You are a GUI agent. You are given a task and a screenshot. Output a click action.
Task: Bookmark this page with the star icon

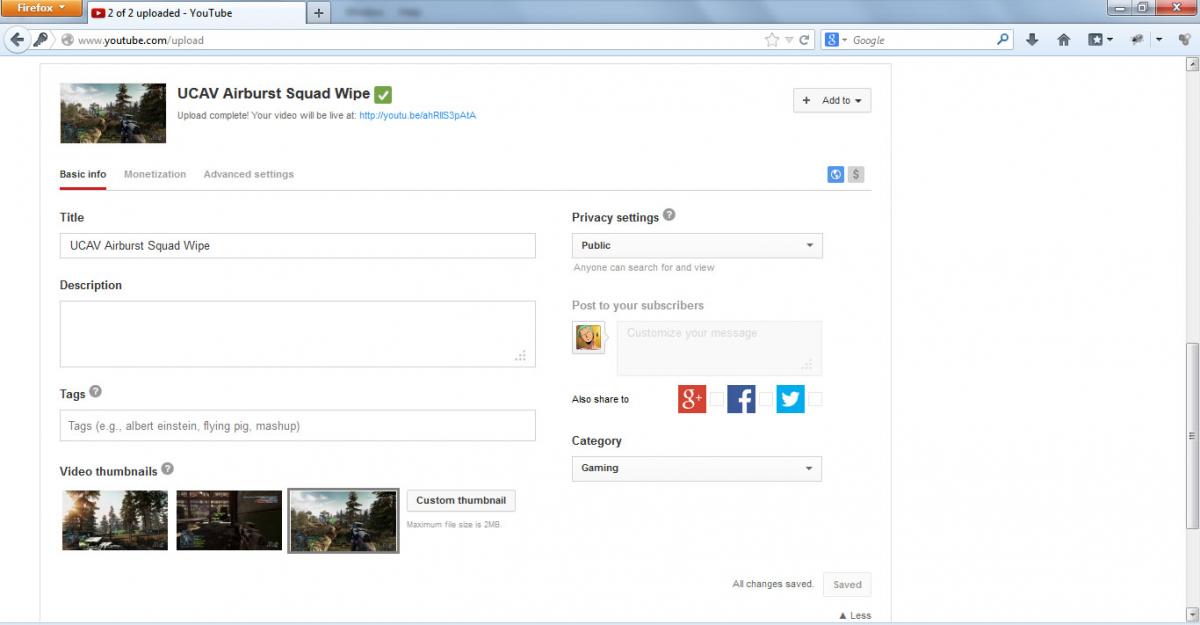pyautogui.click(x=772, y=40)
